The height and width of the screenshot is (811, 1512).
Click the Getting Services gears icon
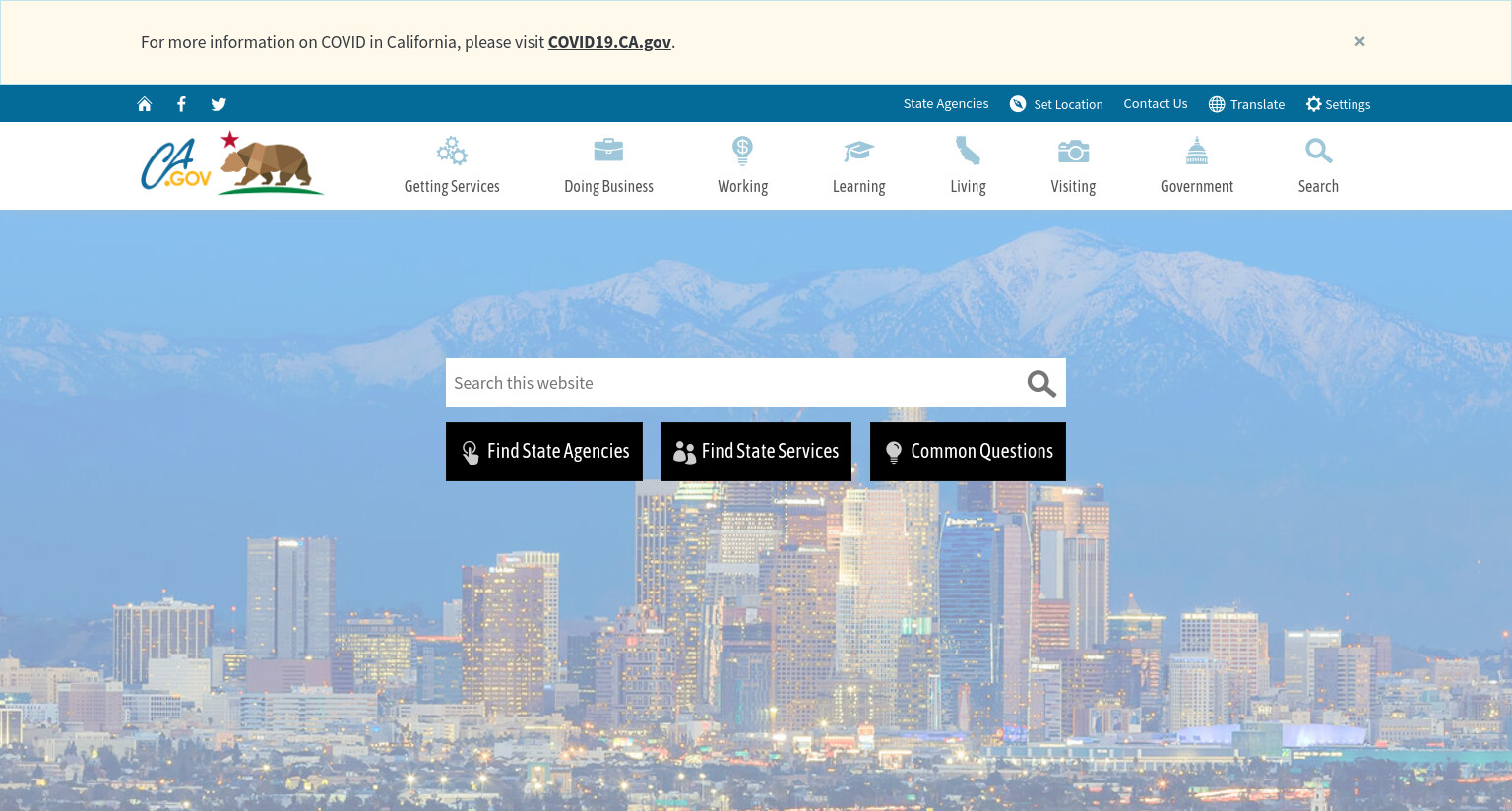pos(452,151)
